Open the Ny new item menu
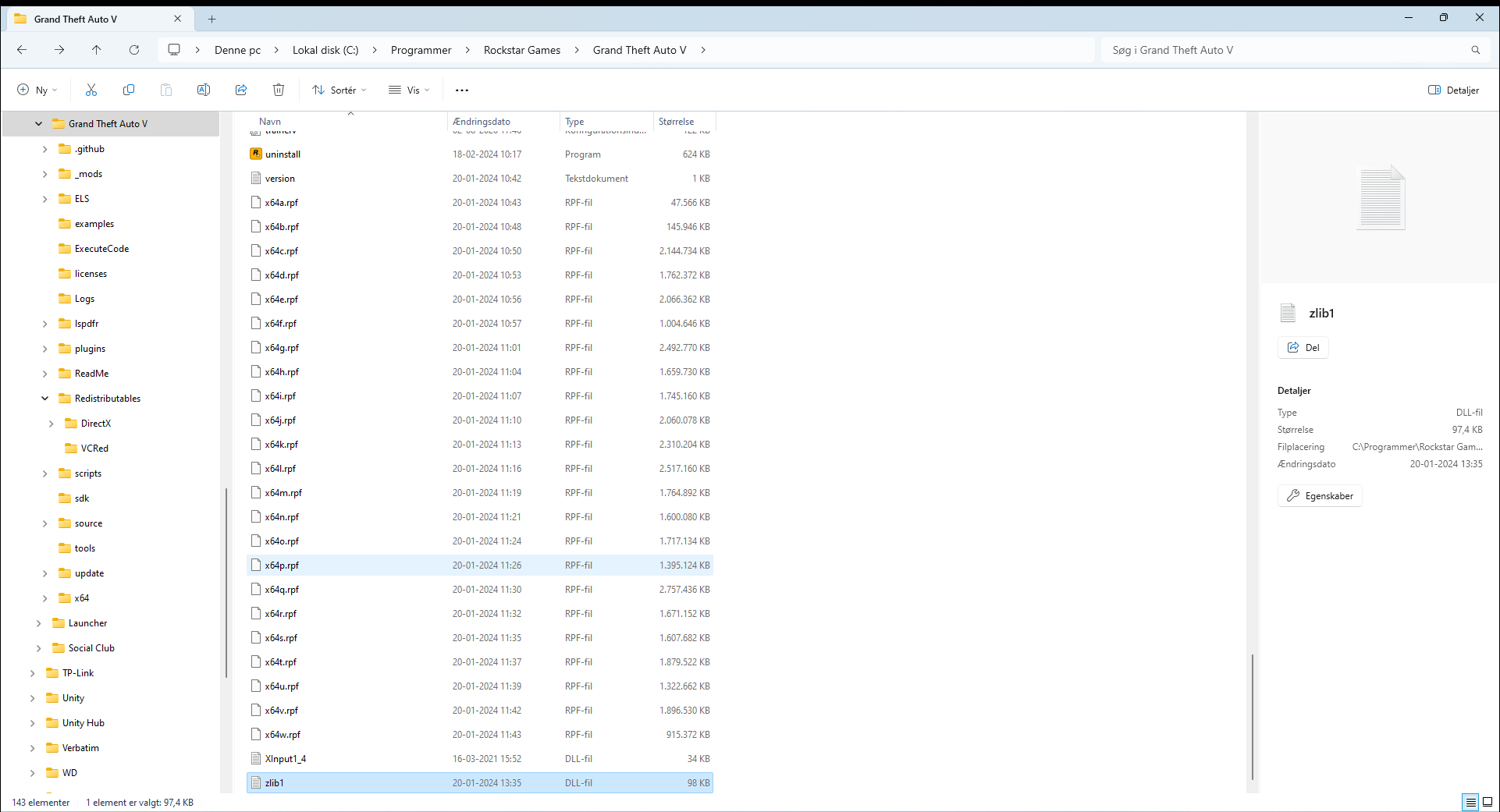 point(37,90)
